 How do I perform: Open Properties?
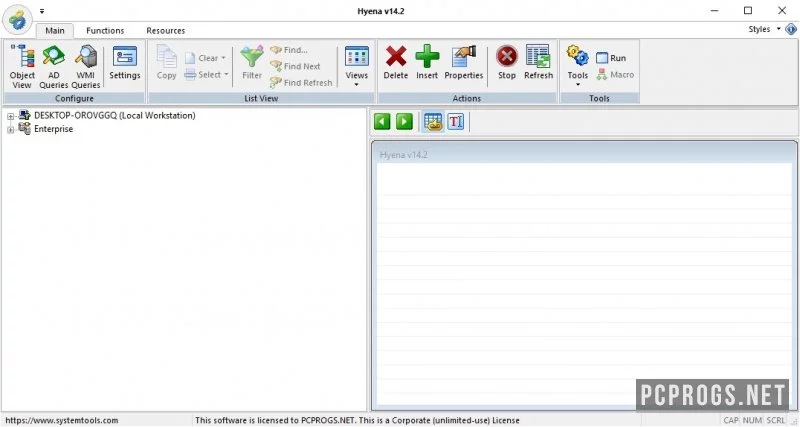point(464,63)
